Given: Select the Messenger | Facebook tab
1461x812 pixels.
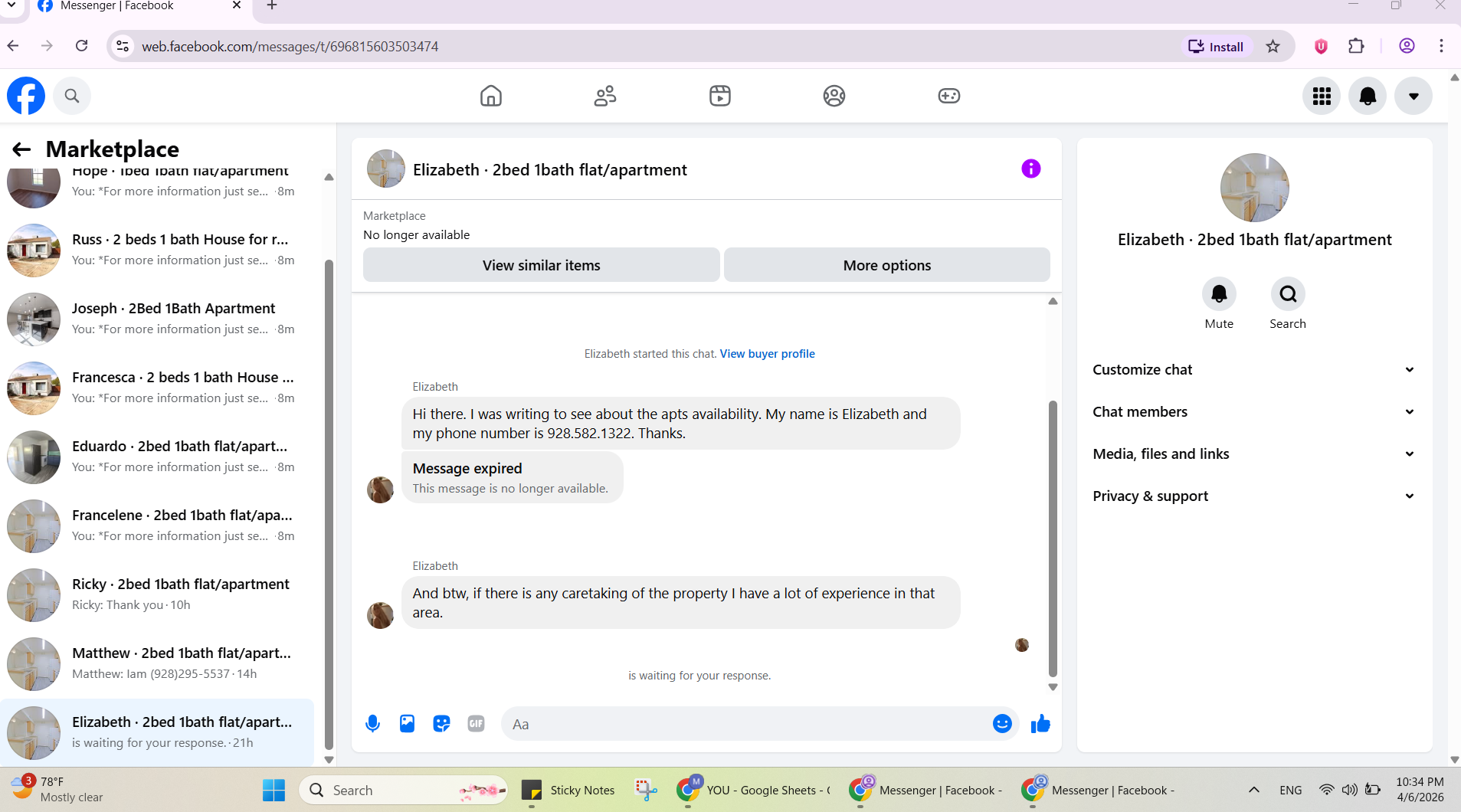Looking at the screenshot, I should pos(139,6).
